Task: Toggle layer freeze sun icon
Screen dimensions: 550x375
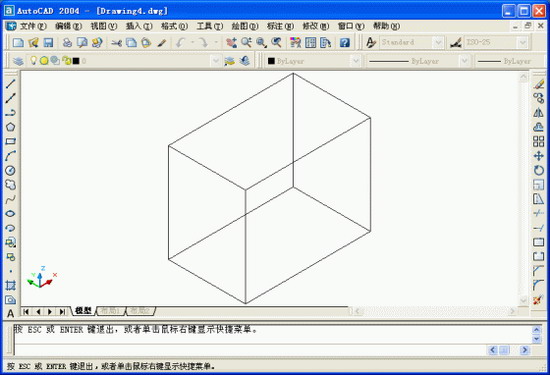Action: click(44, 61)
